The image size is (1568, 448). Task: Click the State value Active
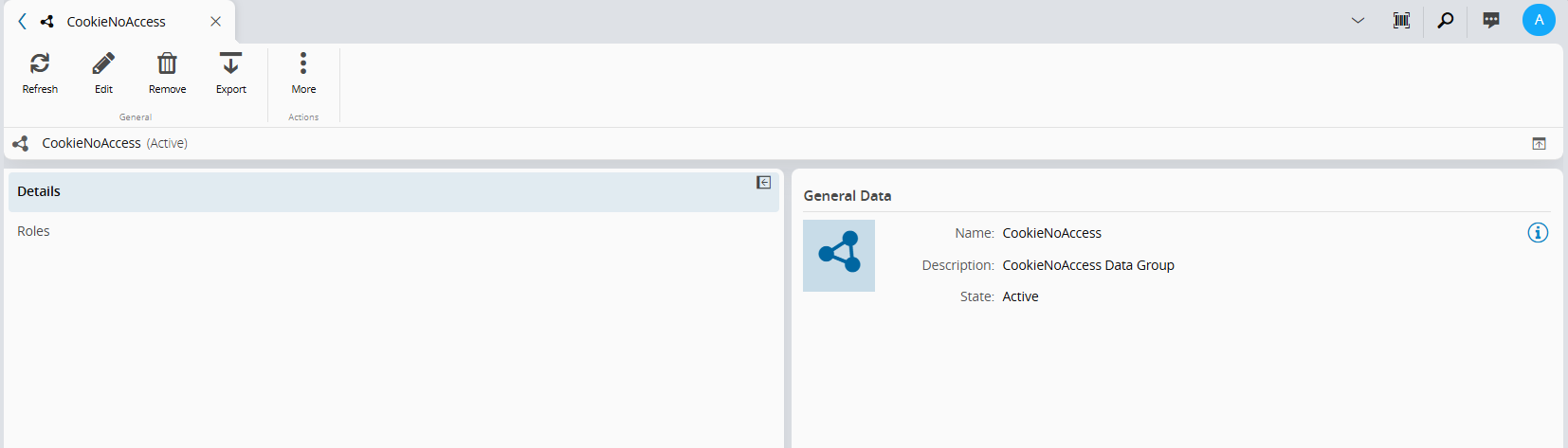click(1020, 296)
